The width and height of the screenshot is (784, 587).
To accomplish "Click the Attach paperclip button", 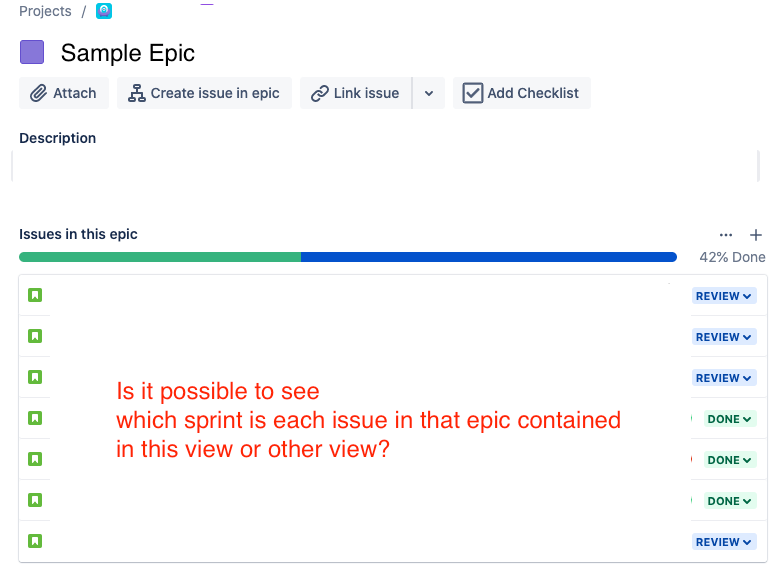I will pyautogui.click(x=64, y=93).
